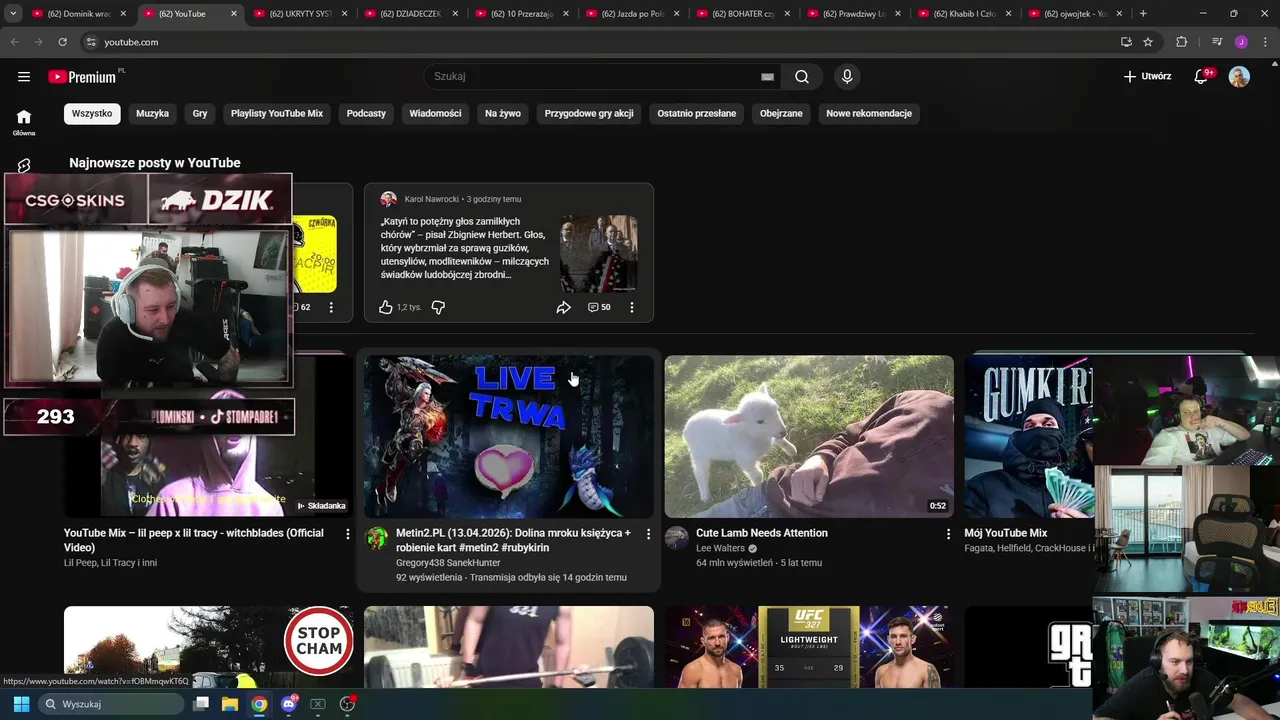This screenshot has height=720, width=1280.
Task: Select the Na żywo filter chip
Action: click(503, 114)
